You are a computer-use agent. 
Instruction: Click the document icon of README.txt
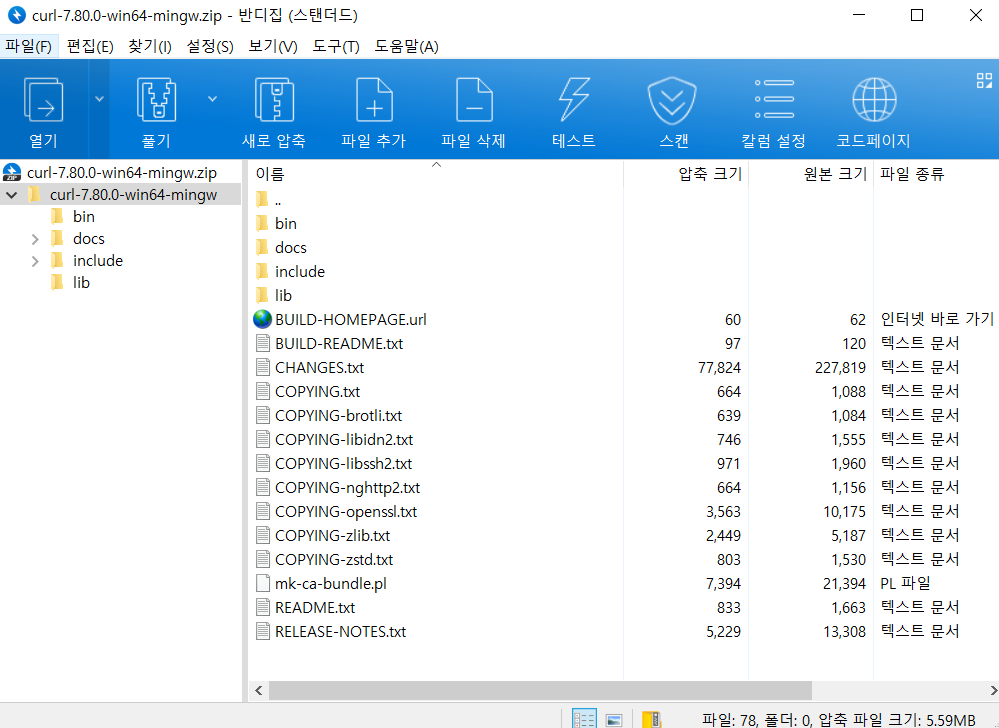pyautogui.click(x=262, y=607)
